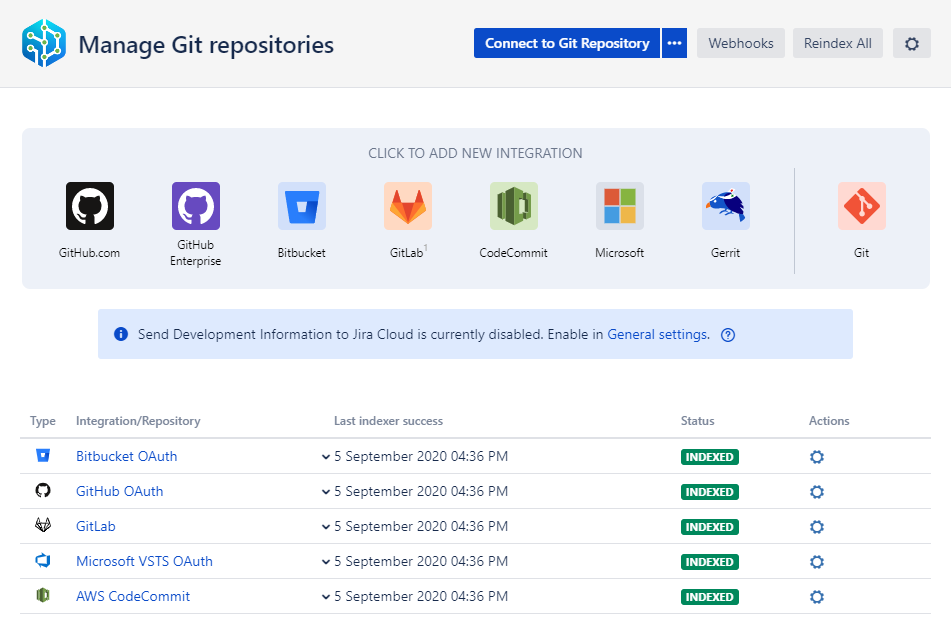Image resolution: width=951 pixels, height=626 pixels.
Task: Click the INDEXED status for AWS CodeCommit
Action: point(710,597)
